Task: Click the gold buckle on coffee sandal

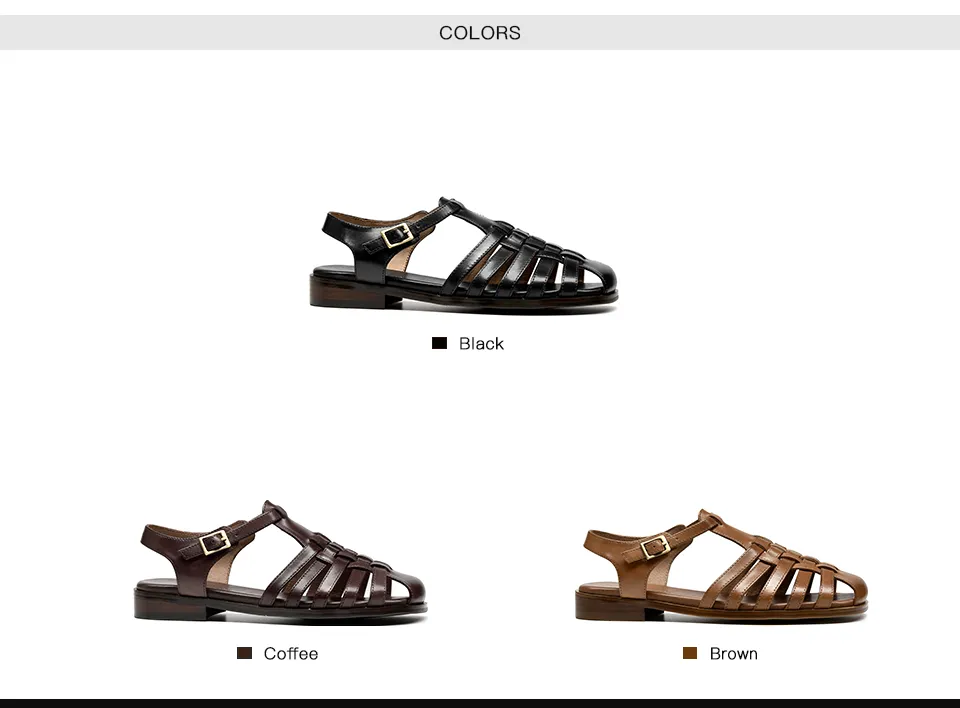Action: [215, 542]
